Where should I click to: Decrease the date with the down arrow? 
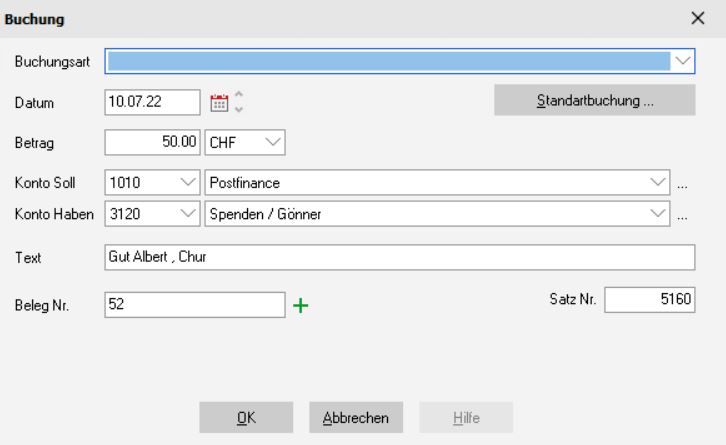click(238, 108)
